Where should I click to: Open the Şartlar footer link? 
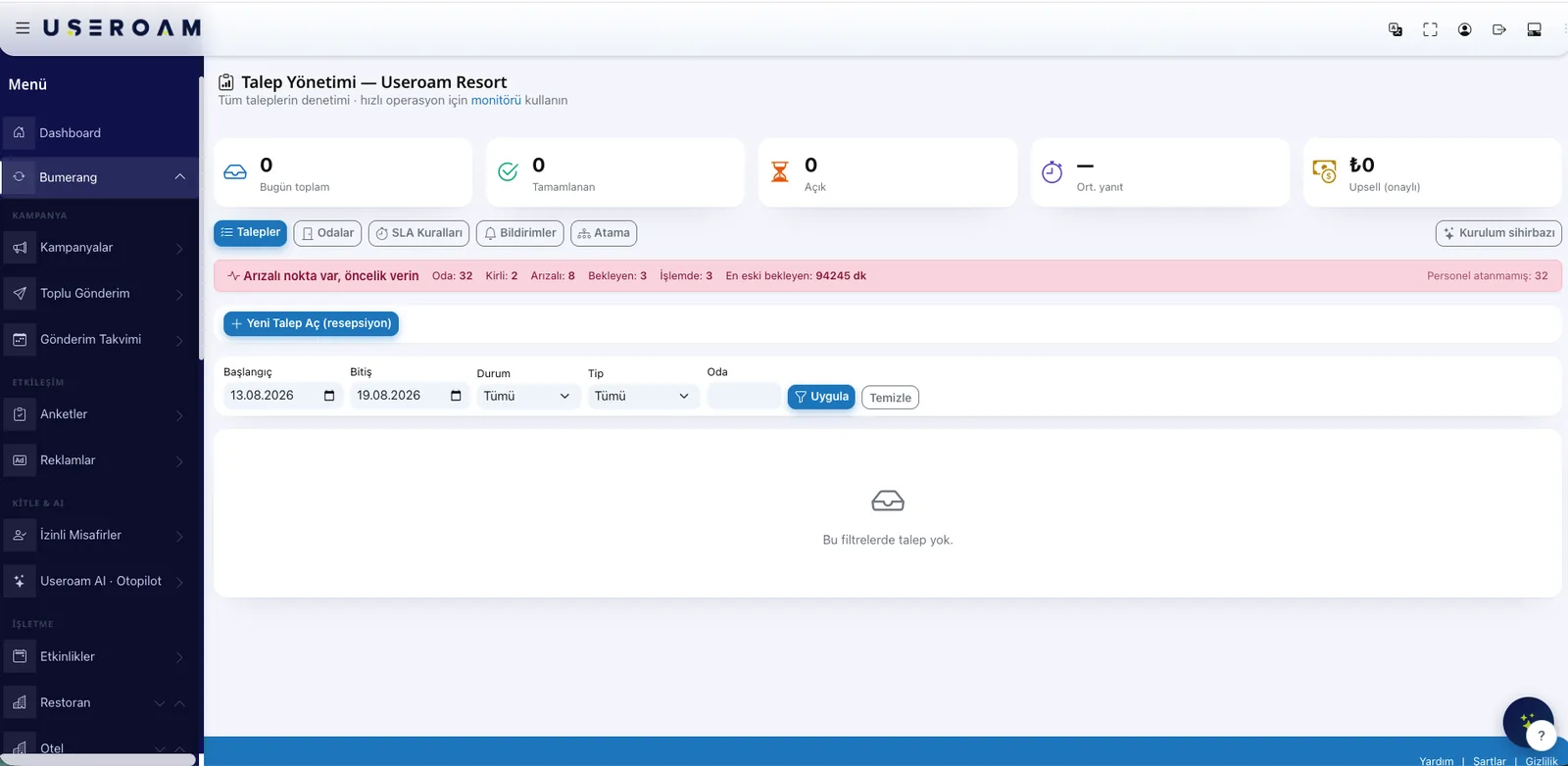[1490, 761]
